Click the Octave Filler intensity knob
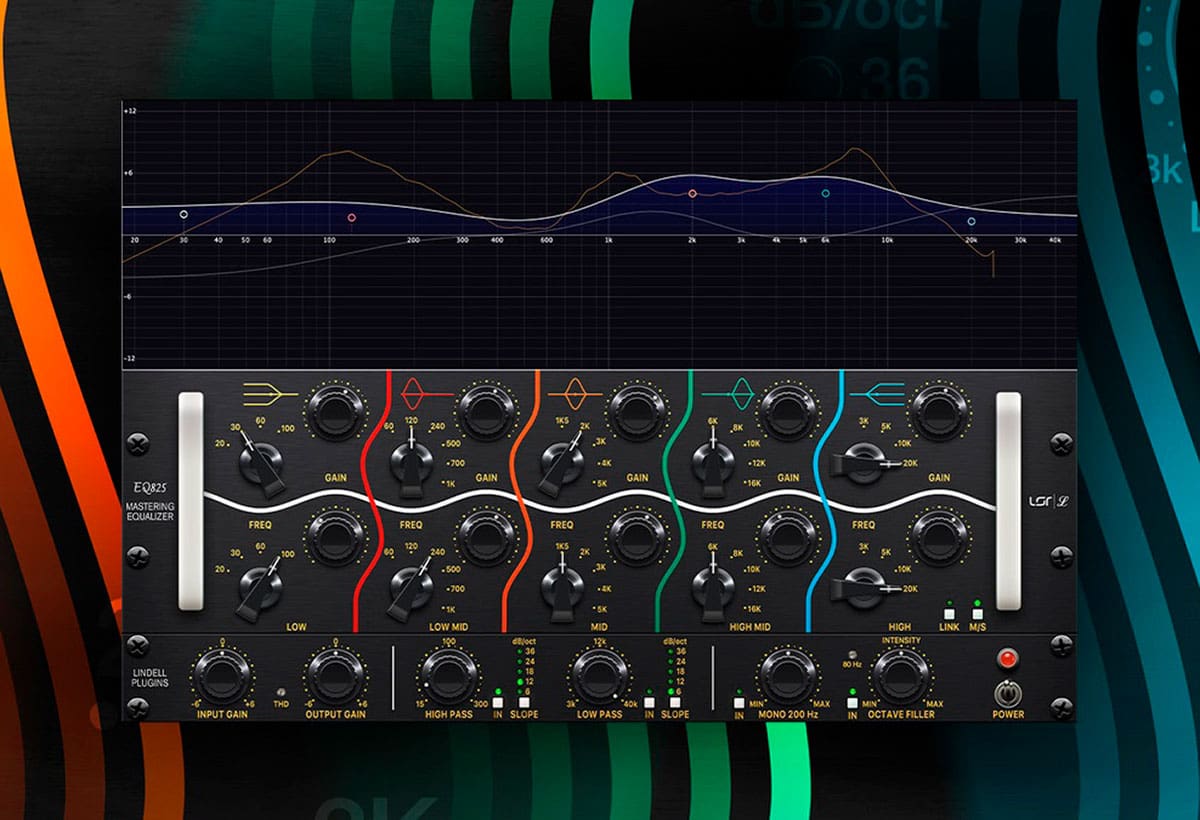This screenshot has height=820, width=1200. (x=900, y=676)
